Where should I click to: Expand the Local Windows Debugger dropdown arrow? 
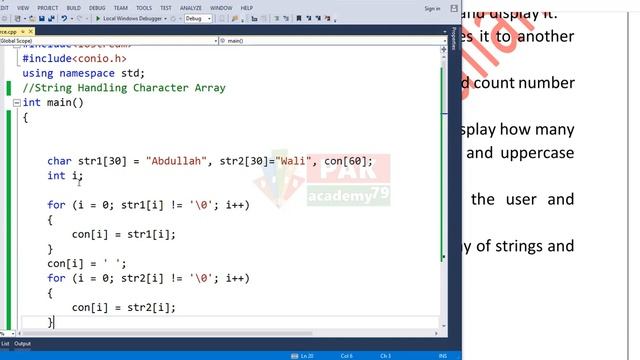tap(165, 19)
